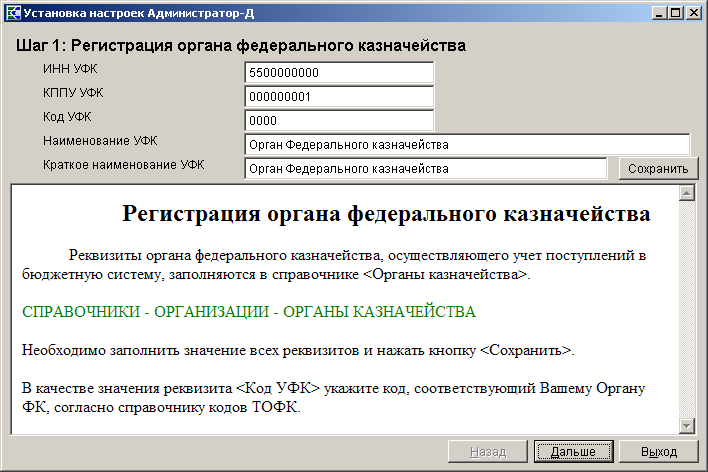
Task: Click the application icon in title bar
Action: [x=13, y=13]
